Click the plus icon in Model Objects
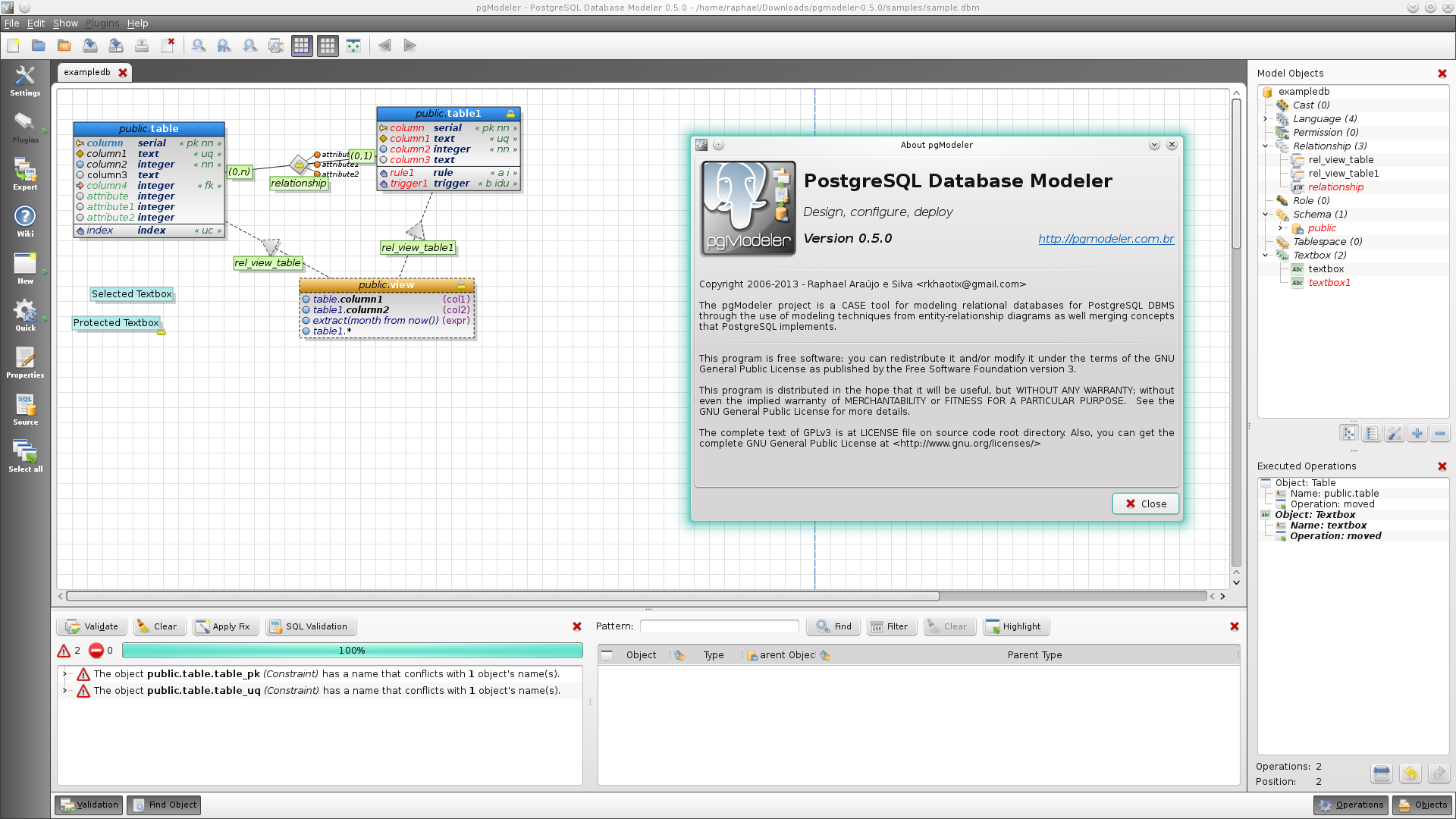 pyautogui.click(x=1417, y=434)
